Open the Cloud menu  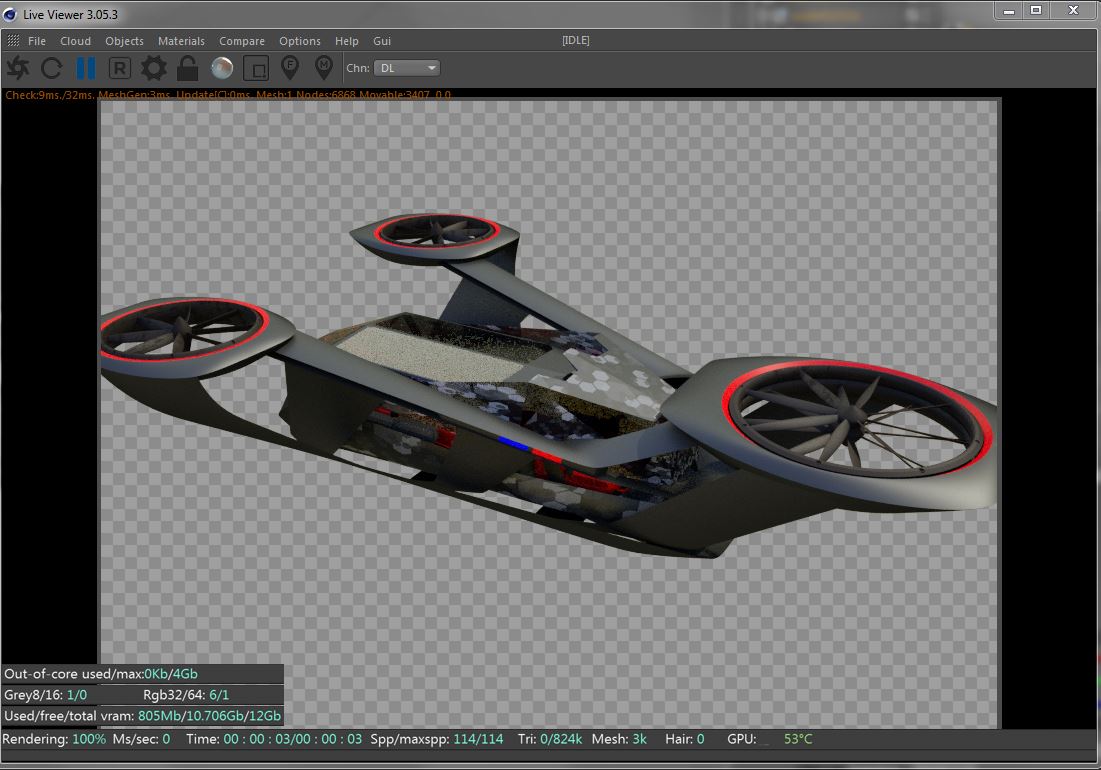(x=75, y=41)
